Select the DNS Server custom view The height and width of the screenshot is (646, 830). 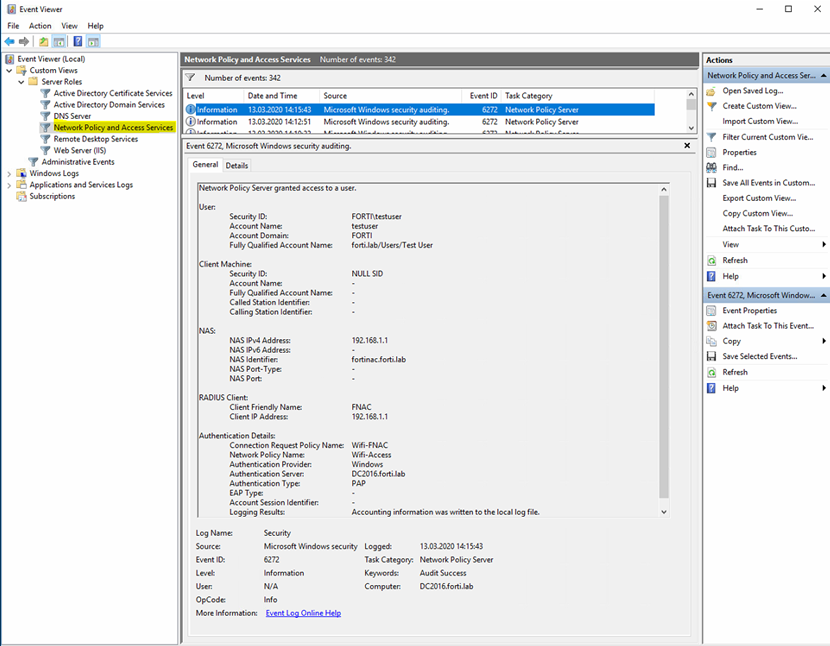[72, 116]
